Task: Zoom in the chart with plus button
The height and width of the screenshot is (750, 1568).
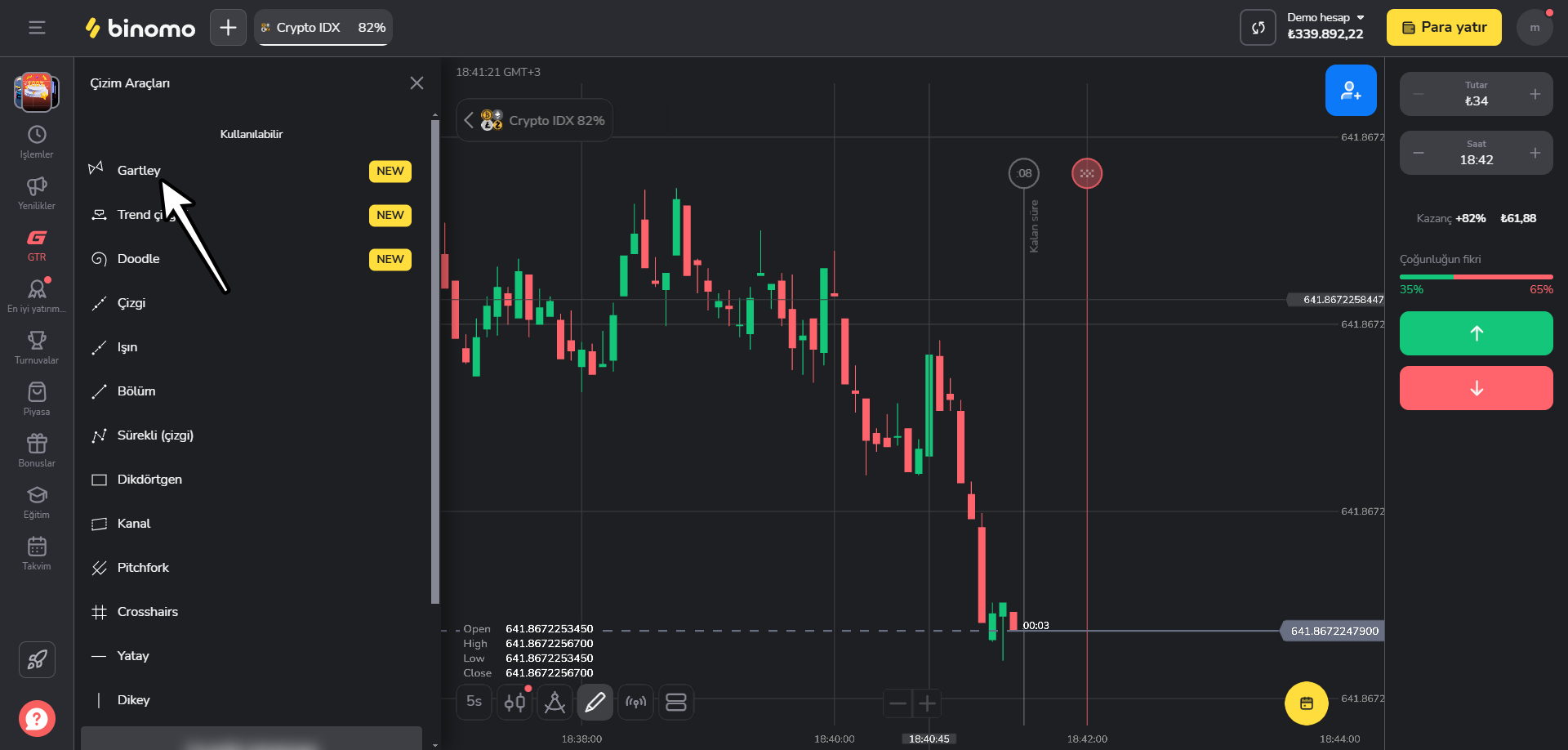Action: tap(927, 703)
